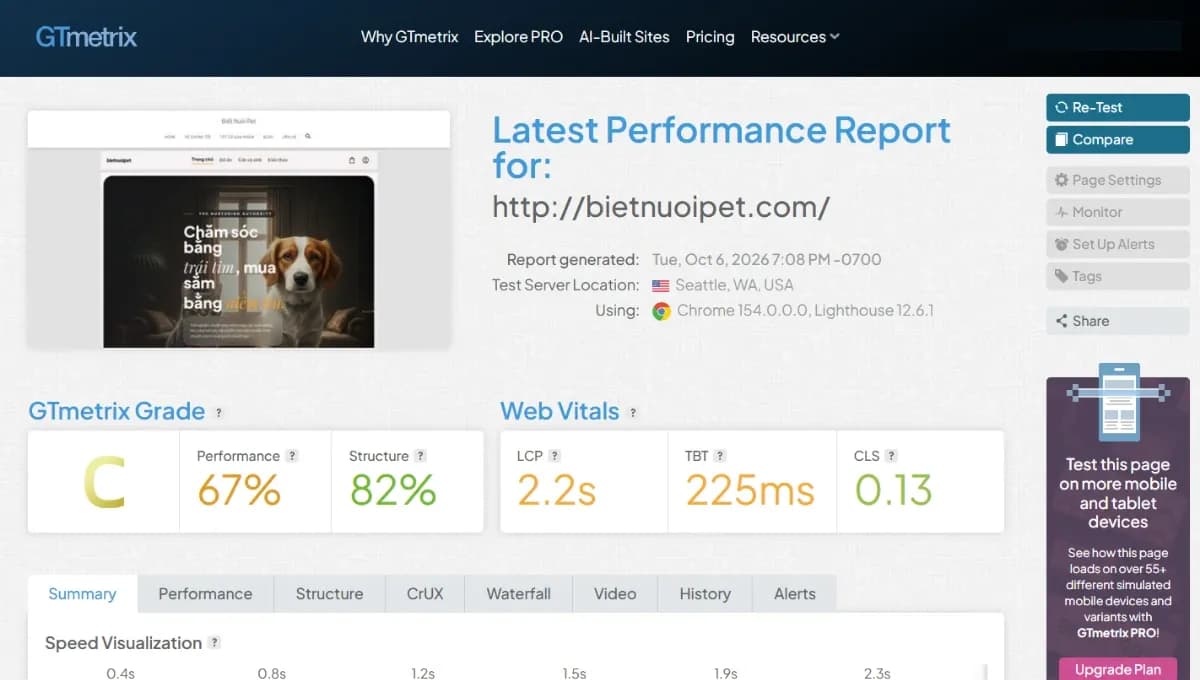Click the 225ms TBT value
The width and height of the screenshot is (1200, 680).
pos(750,490)
